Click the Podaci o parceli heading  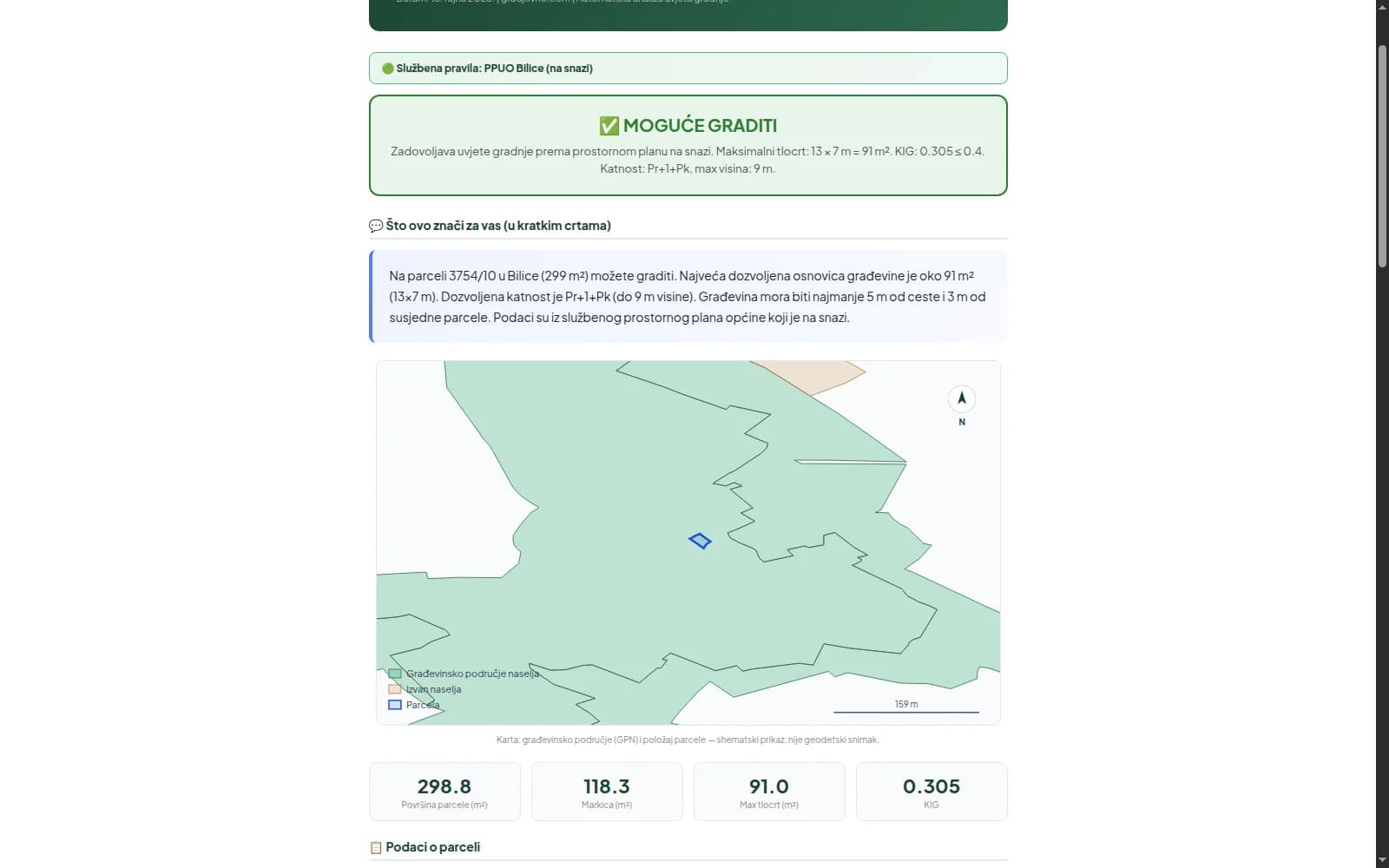[x=432, y=847]
